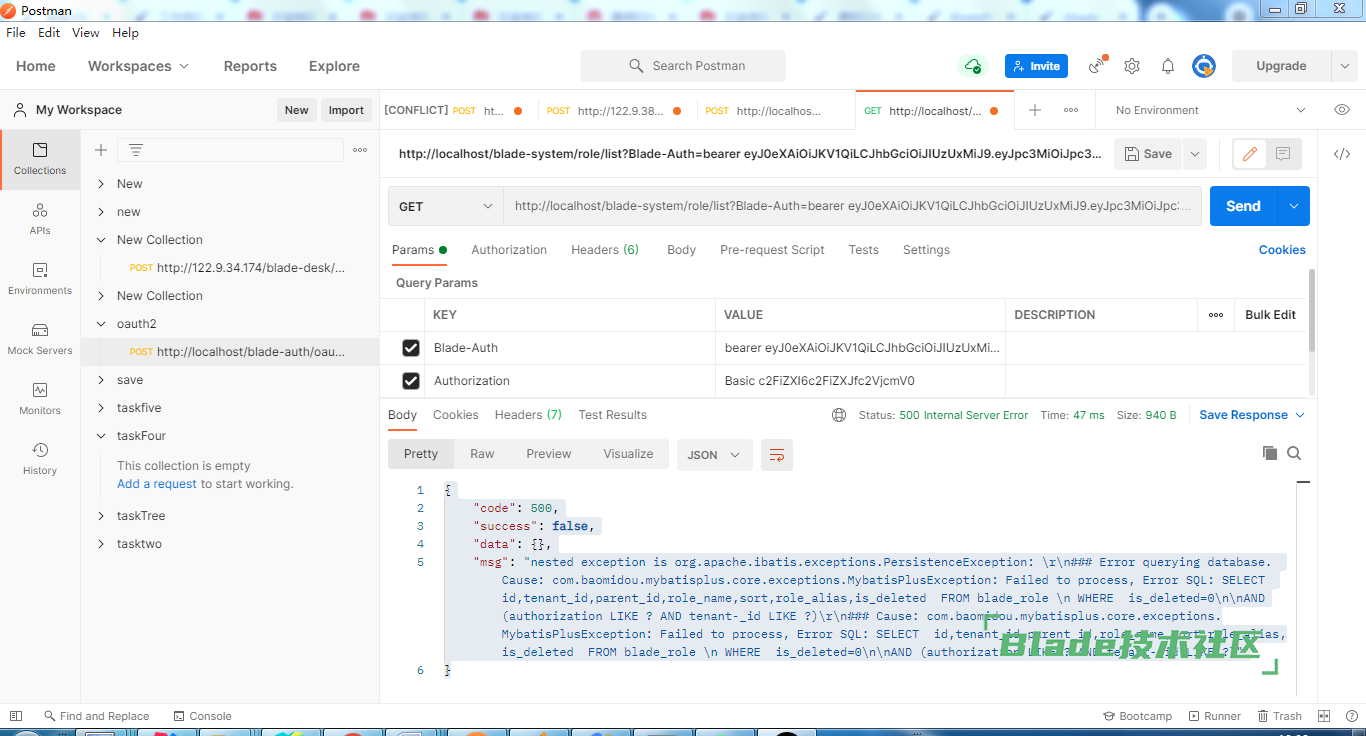Switch to the Authorization request tab

(x=509, y=250)
